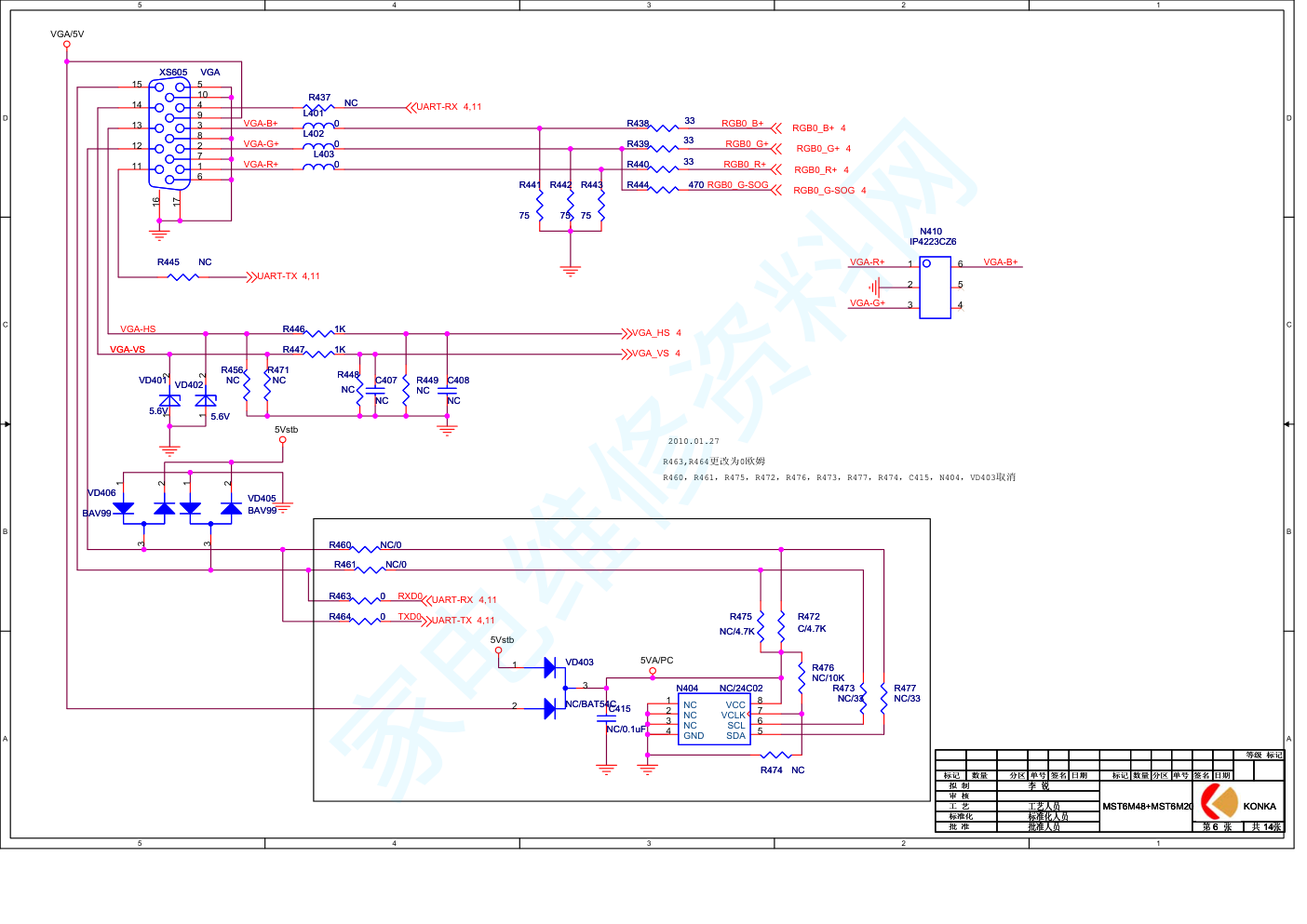1307x924 pixels.
Task: Click the RXD0 net label
Action: (x=411, y=596)
